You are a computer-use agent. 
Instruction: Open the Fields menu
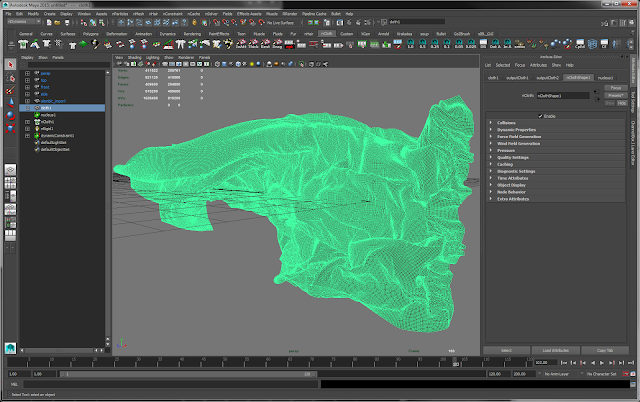pyautogui.click(x=227, y=14)
